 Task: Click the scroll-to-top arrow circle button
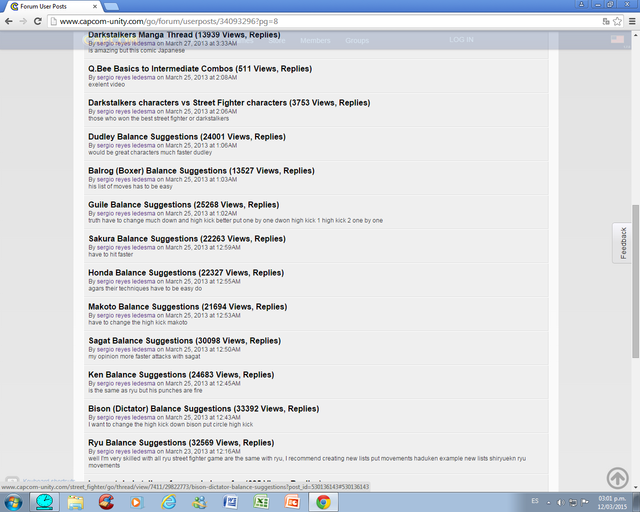click(617, 478)
